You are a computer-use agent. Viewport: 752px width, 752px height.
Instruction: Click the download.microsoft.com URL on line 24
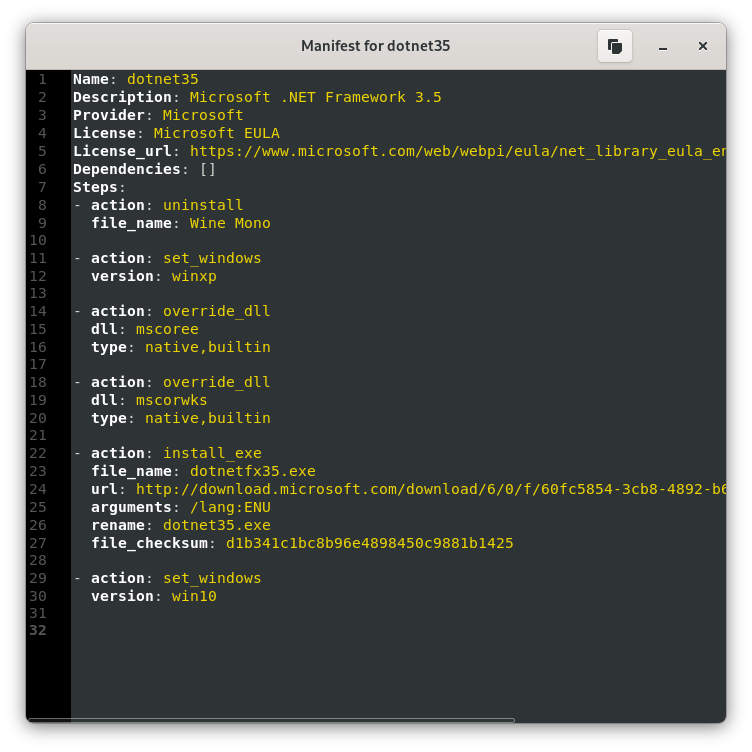(431, 489)
